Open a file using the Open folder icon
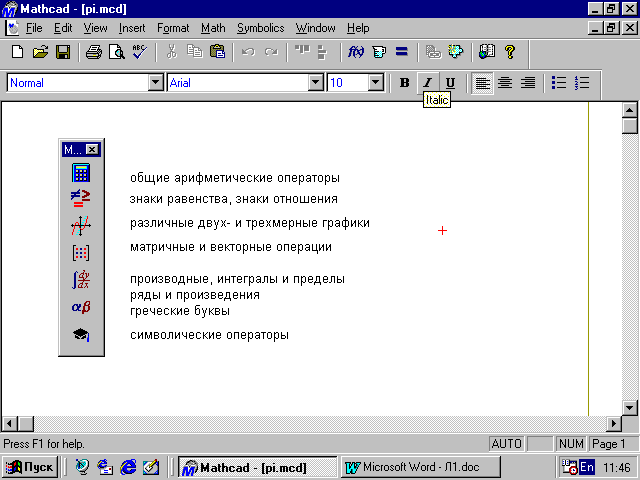The image size is (640, 480). pyautogui.click(x=40, y=52)
